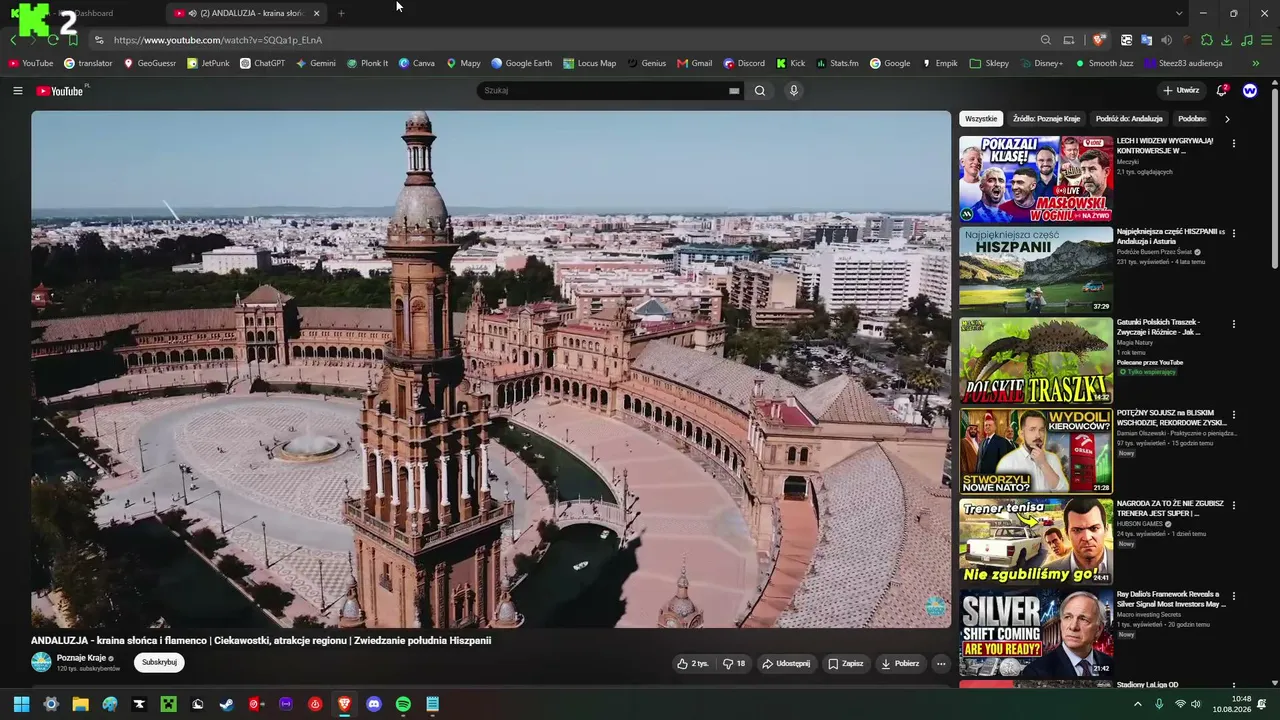Viewport: 1280px width, 720px height.
Task: Click the Utwórz create button
Action: click(1181, 91)
